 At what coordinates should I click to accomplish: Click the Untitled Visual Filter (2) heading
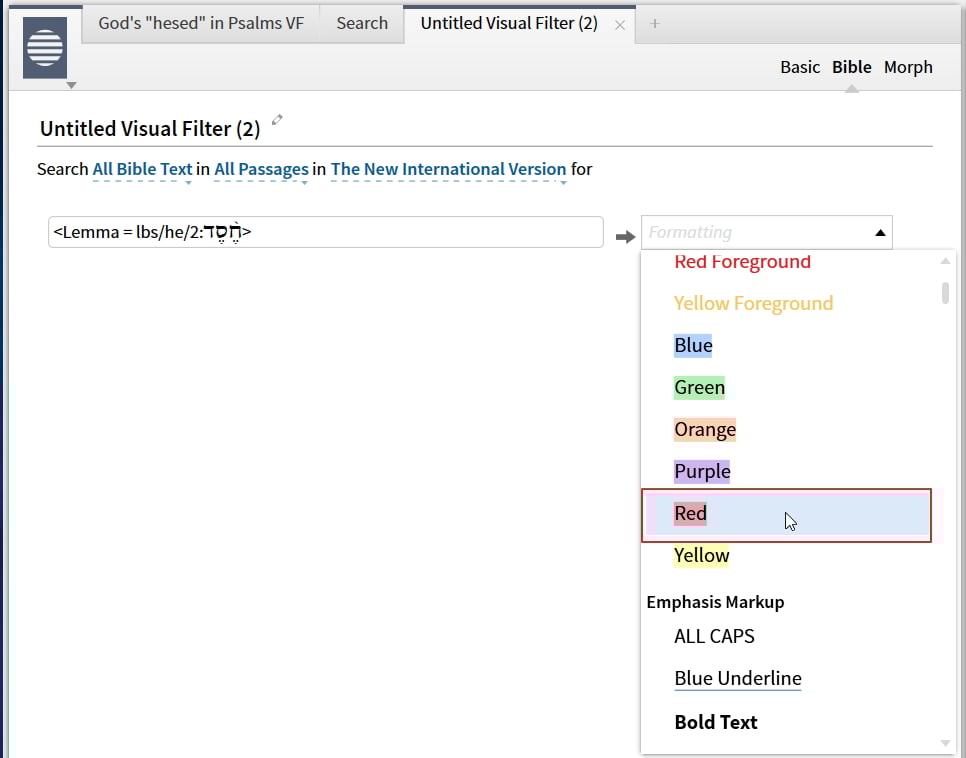click(150, 128)
